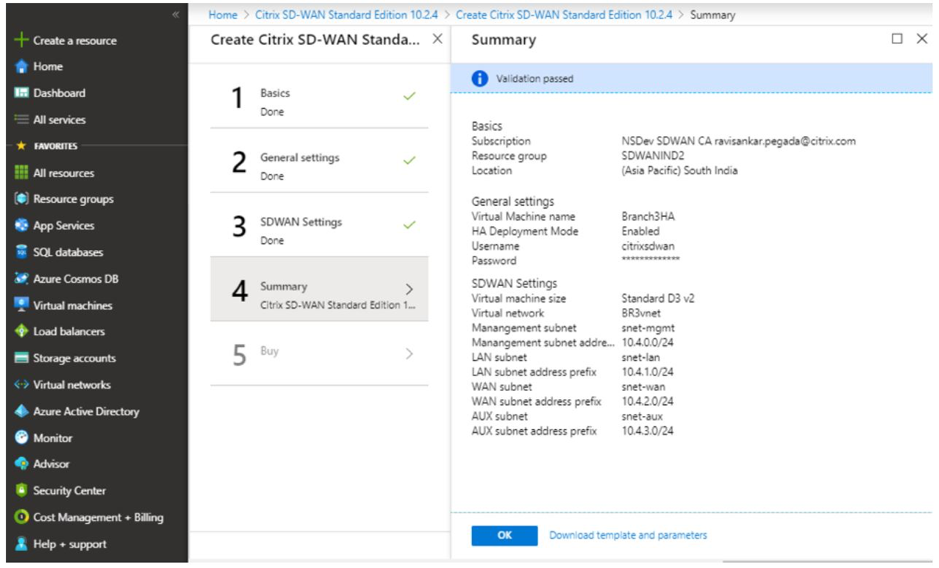
Task: Click the Resource groups cube icon
Action: pos(22,199)
